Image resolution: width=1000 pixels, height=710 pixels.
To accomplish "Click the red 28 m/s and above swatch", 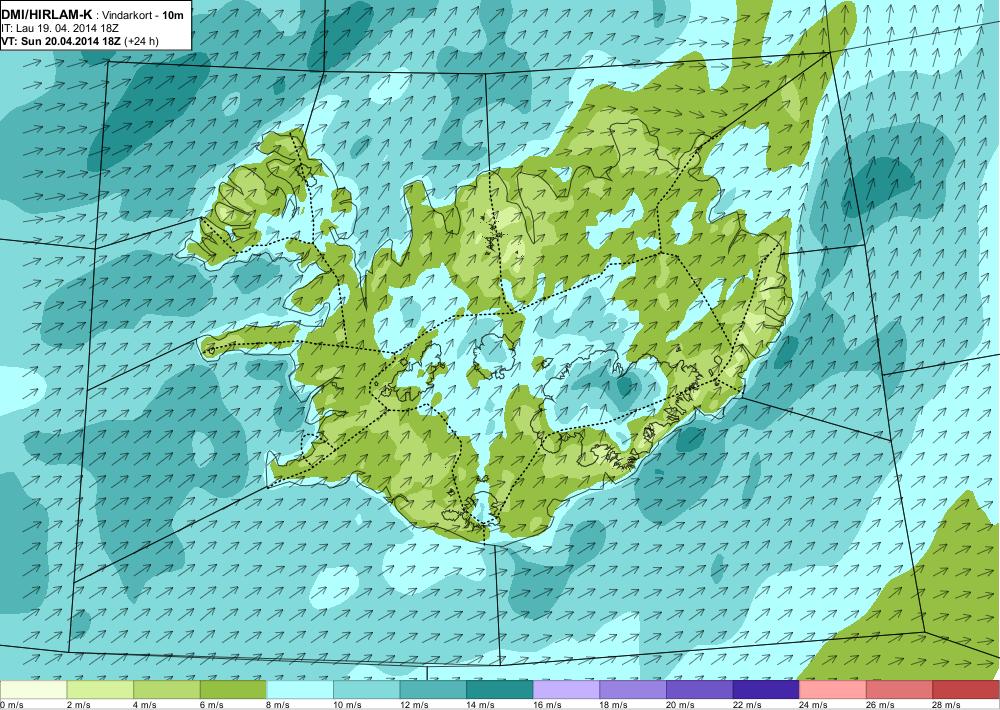I will click(x=966, y=690).
